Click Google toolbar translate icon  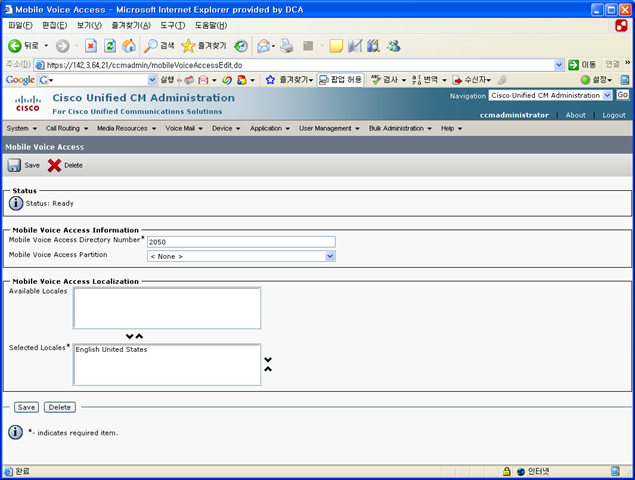point(416,80)
